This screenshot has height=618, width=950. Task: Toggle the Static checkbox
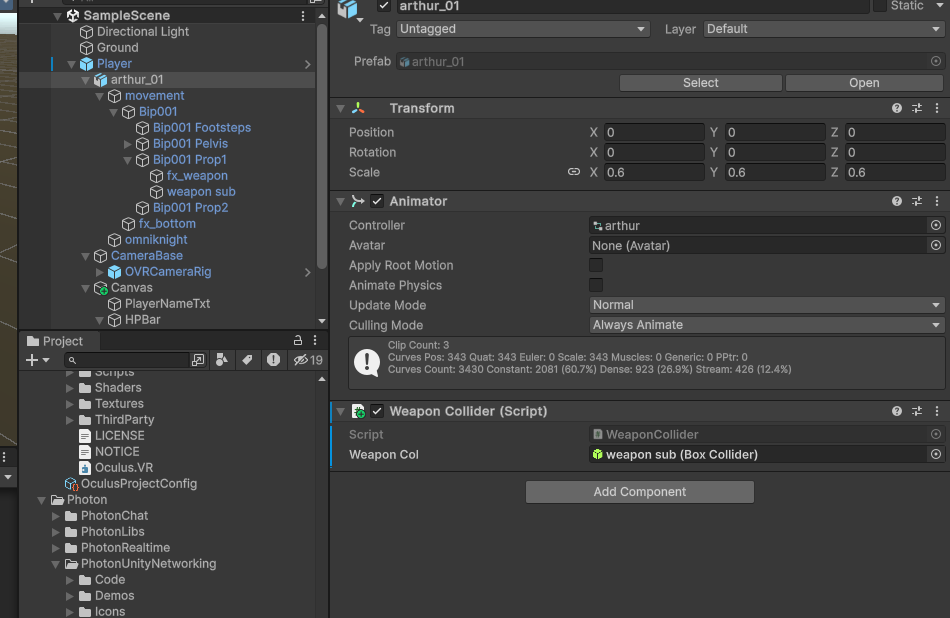pos(879,6)
